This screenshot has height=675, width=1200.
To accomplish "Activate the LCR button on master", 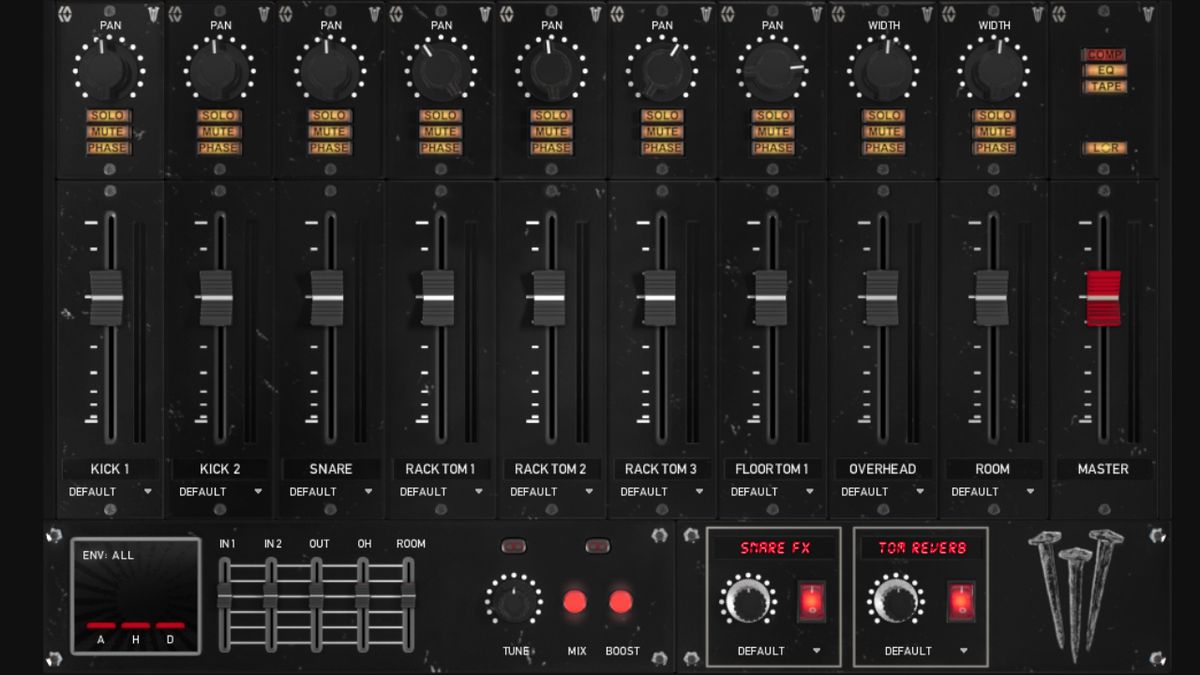I will click(x=1107, y=146).
